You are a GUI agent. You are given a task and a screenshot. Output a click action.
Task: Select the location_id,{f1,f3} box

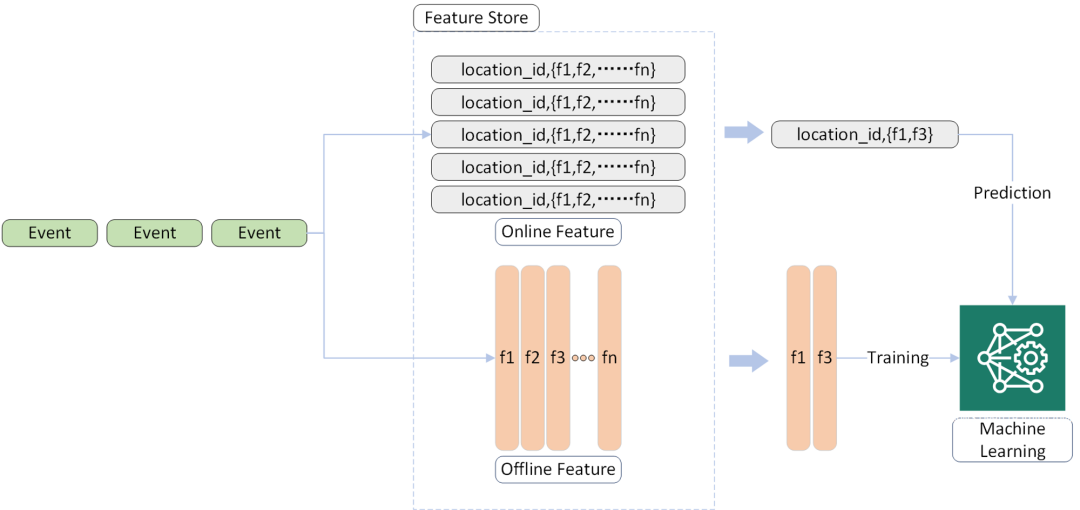(x=864, y=134)
